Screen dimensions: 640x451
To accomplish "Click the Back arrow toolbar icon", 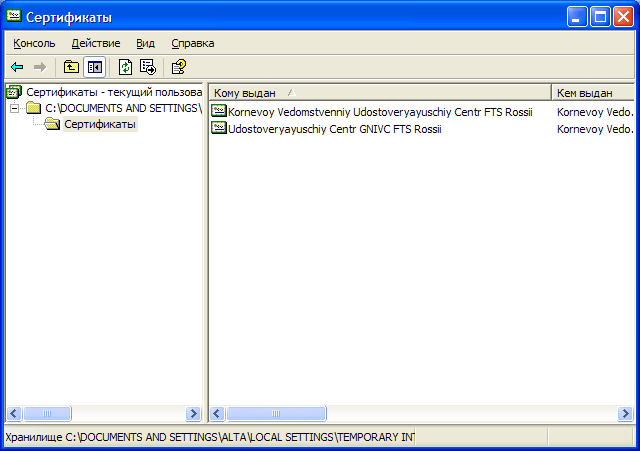I will [x=17, y=67].
